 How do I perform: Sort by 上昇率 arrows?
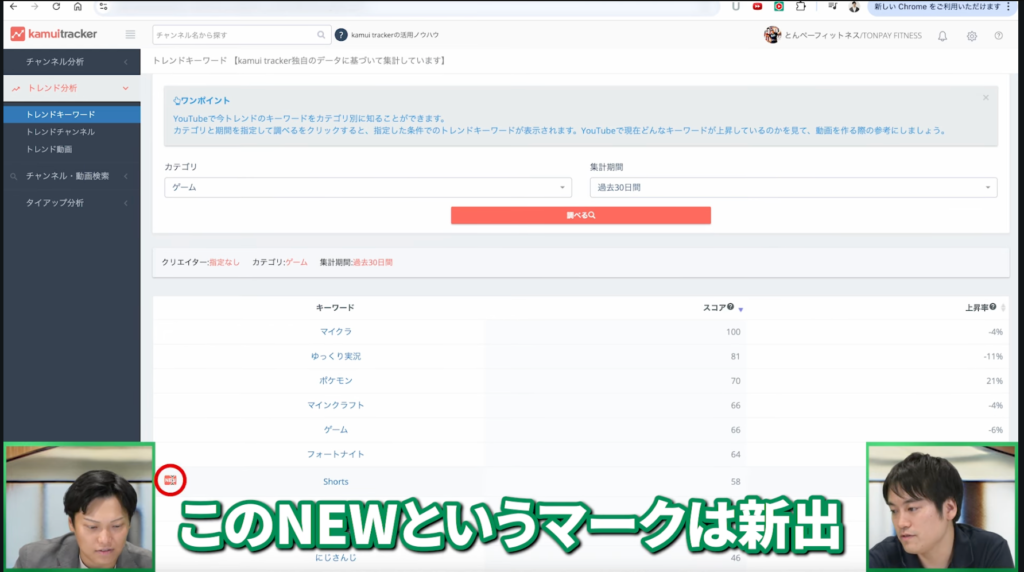[x=1003, y=308]
